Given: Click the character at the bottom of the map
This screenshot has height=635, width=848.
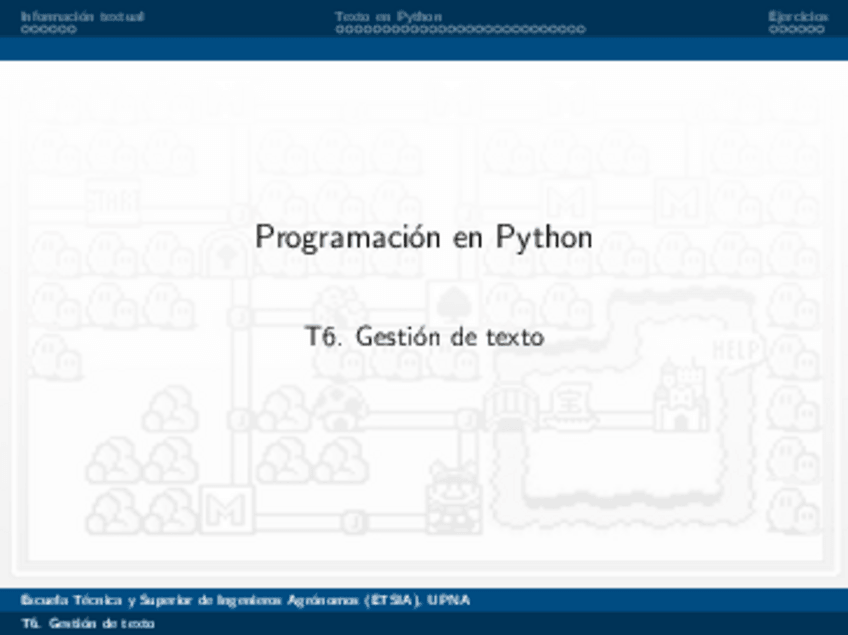Looking at the screenshot, I should coord(453,497).
